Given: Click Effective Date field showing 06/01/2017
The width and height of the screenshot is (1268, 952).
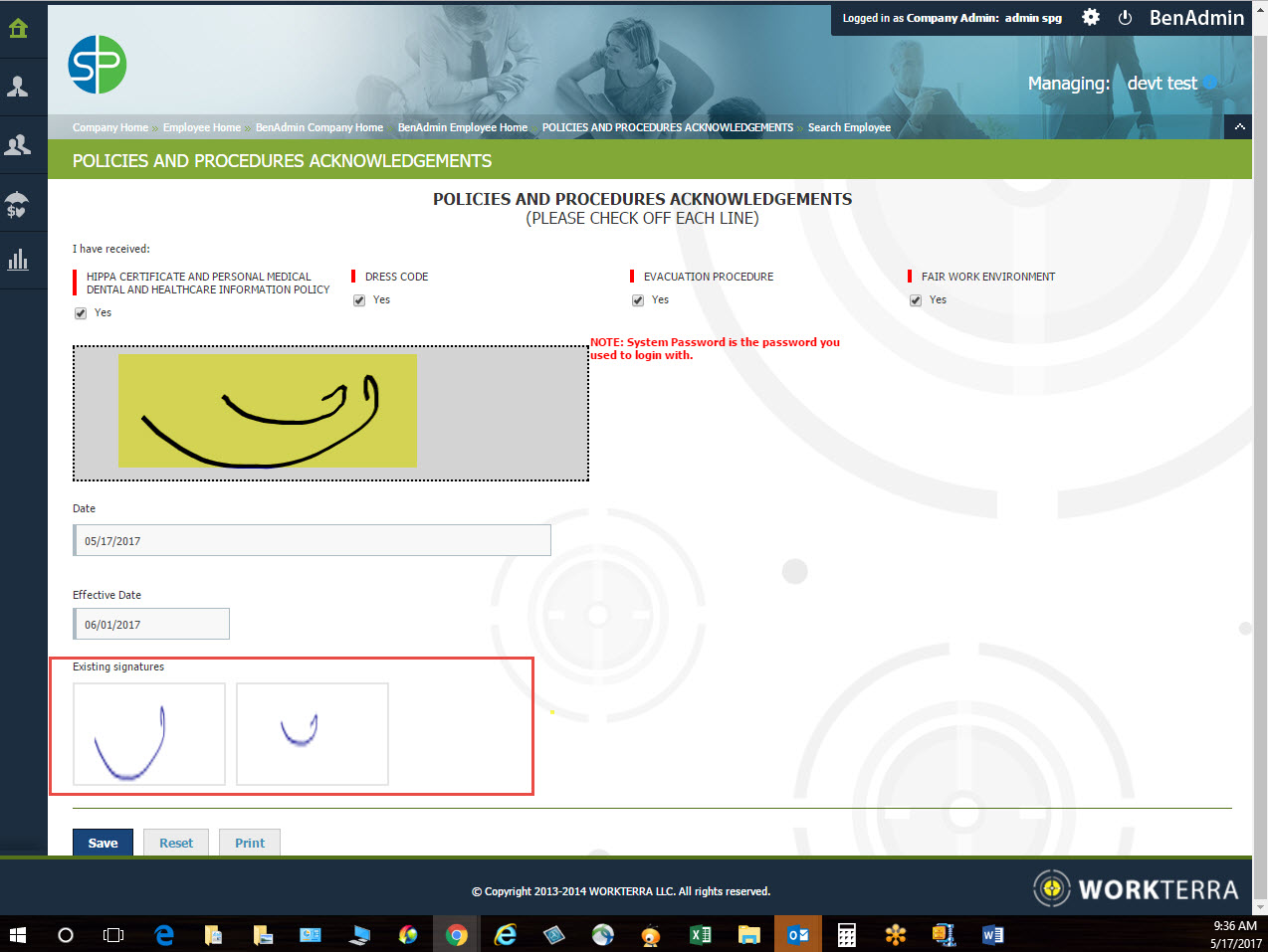Looking at the screenshot, I should 151,624.
